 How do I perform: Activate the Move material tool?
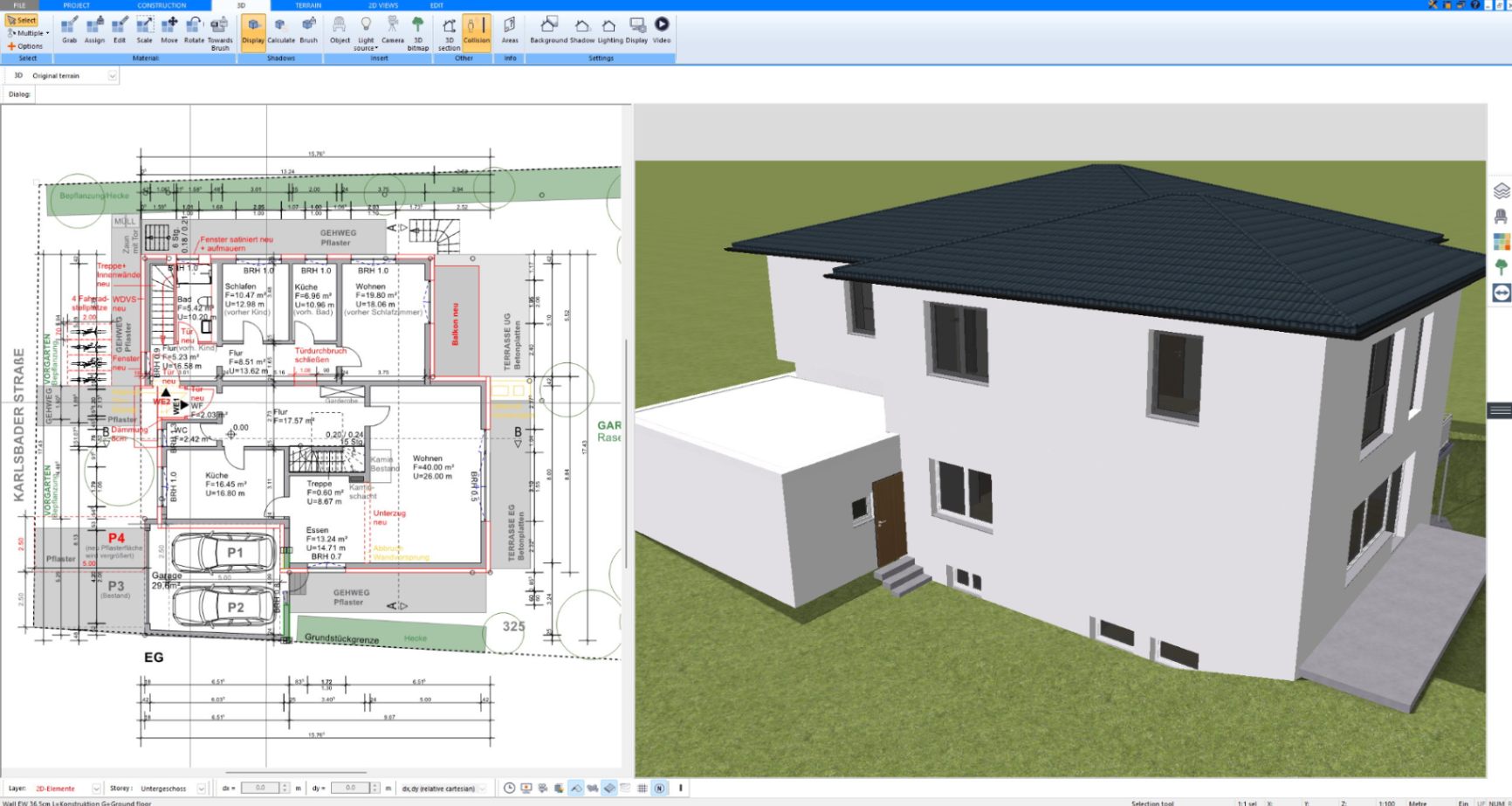[169, 31]
